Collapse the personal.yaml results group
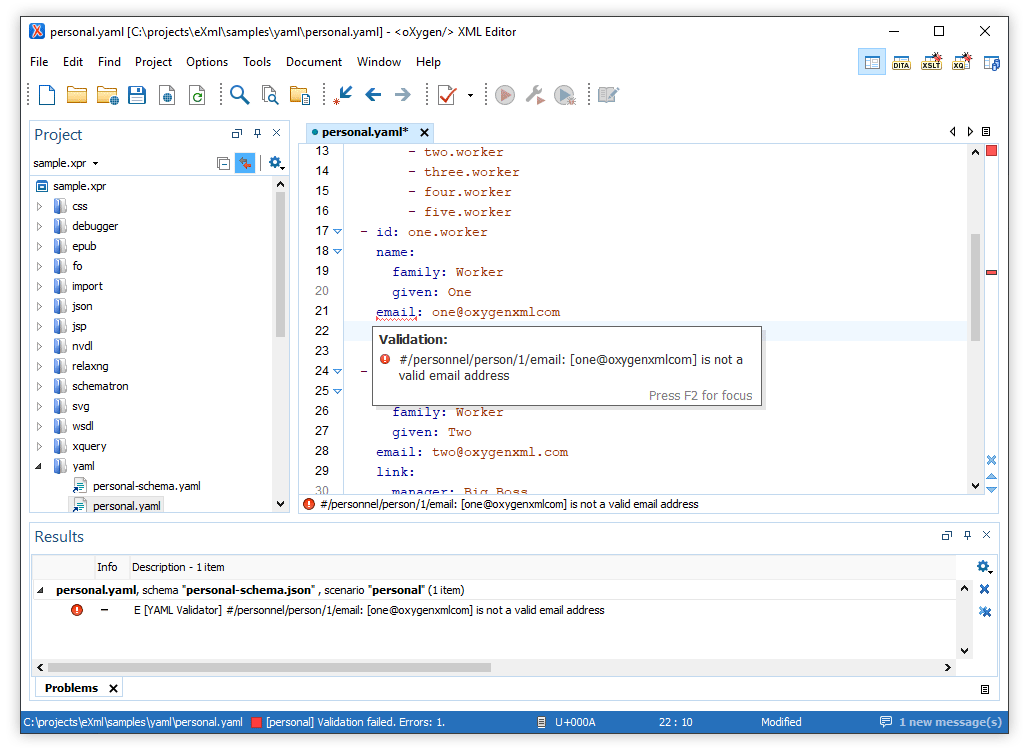The height and width of the screenshot is (750, 1030). click(x=40, y=590)
